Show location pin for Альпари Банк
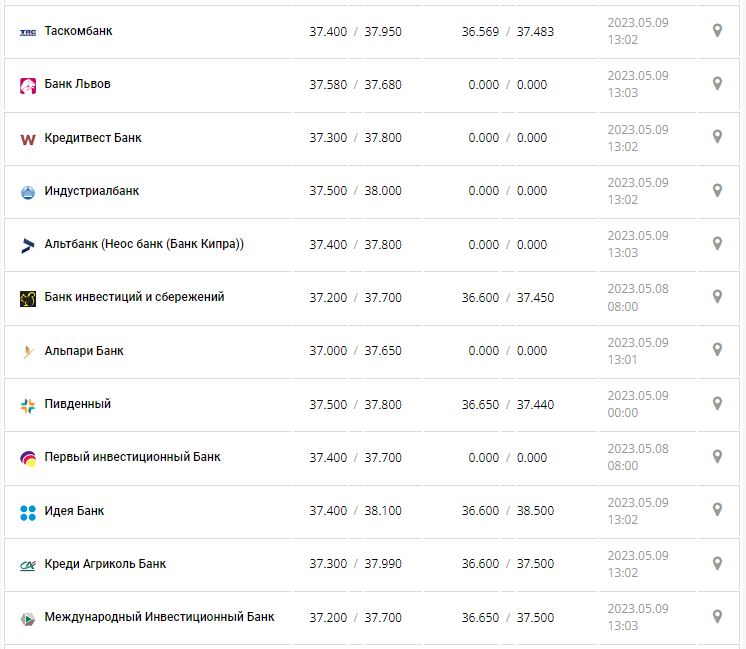The width and height of the screenshot is (746, 649). click(x=717, y=350)
